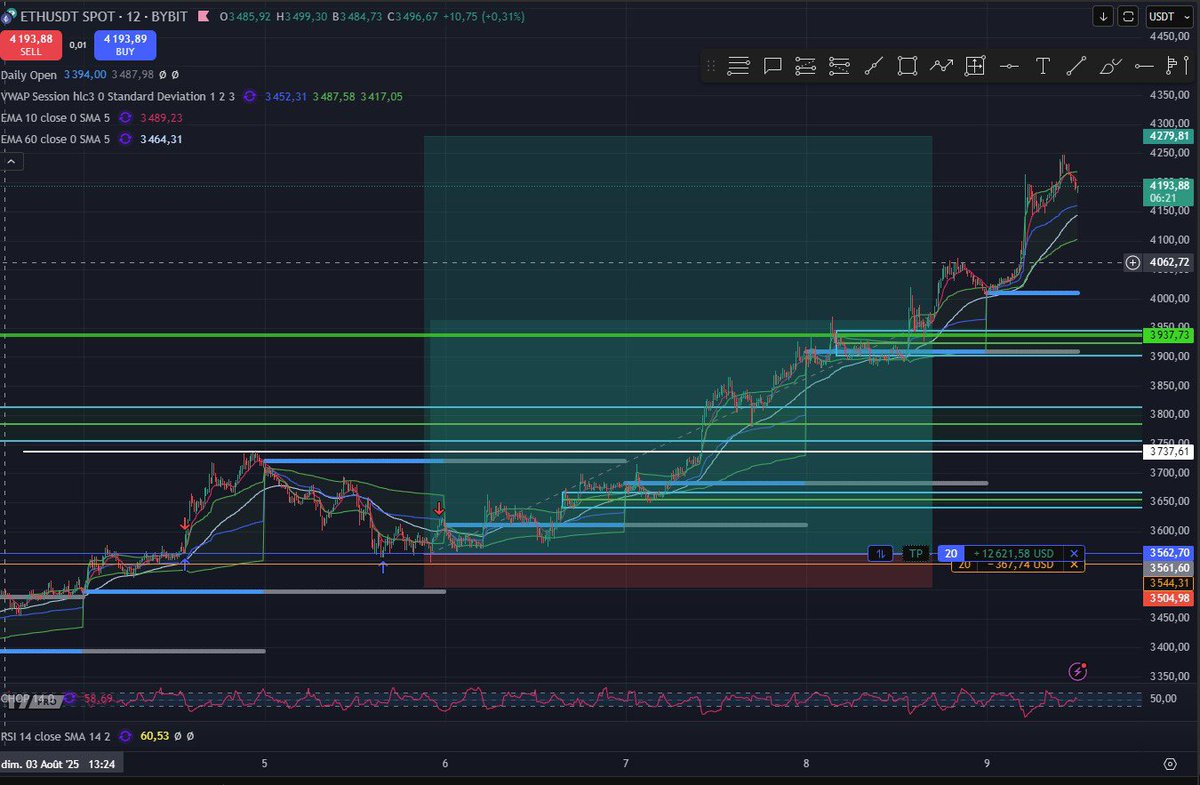Click the lightning quick-order icon above the RSI panel
Image resolution: width=1200 pixels, height=785 pixels.
1078,672
